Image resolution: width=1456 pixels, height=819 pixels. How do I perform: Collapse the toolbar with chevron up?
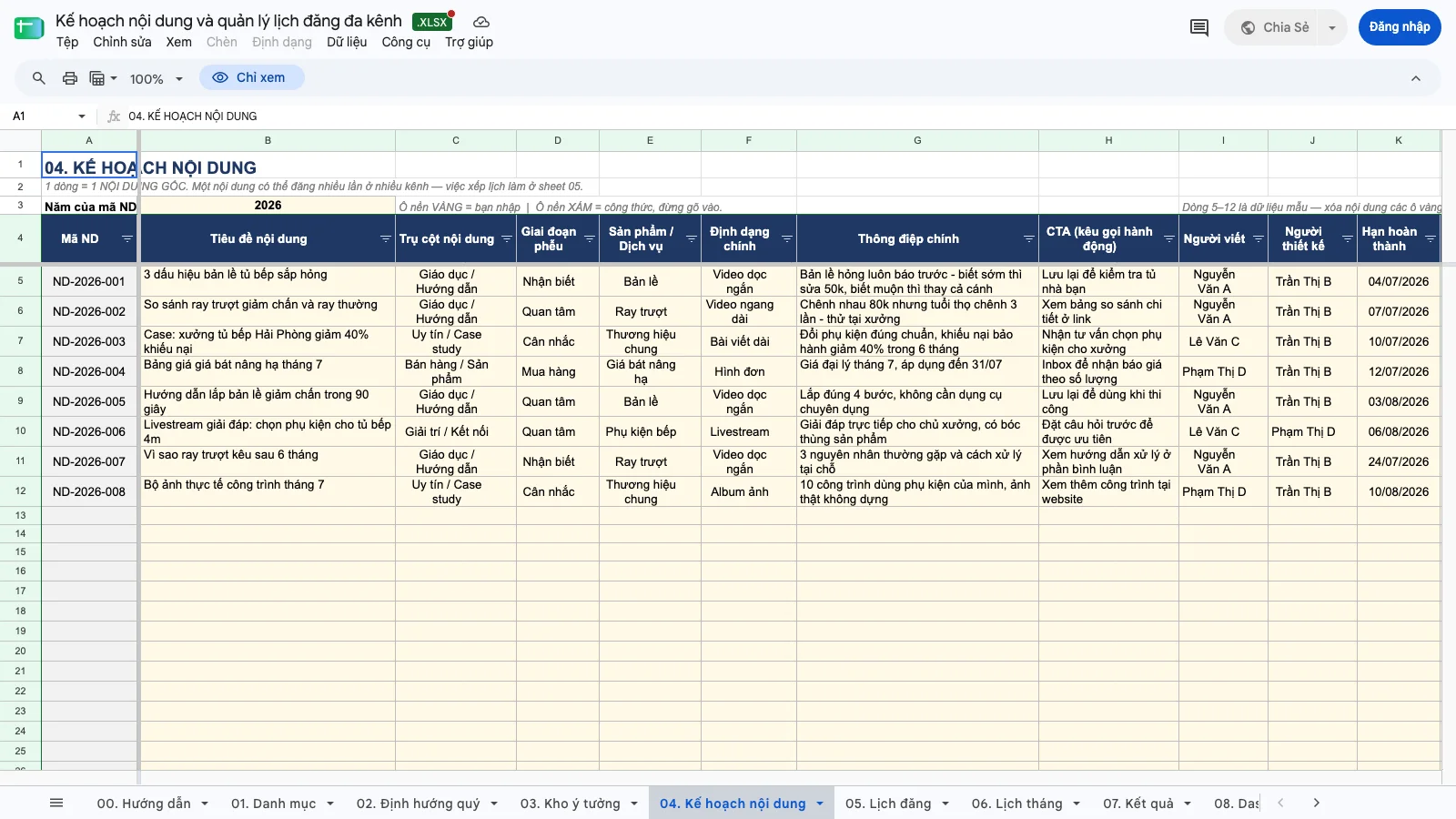[x=1416, y=78]
